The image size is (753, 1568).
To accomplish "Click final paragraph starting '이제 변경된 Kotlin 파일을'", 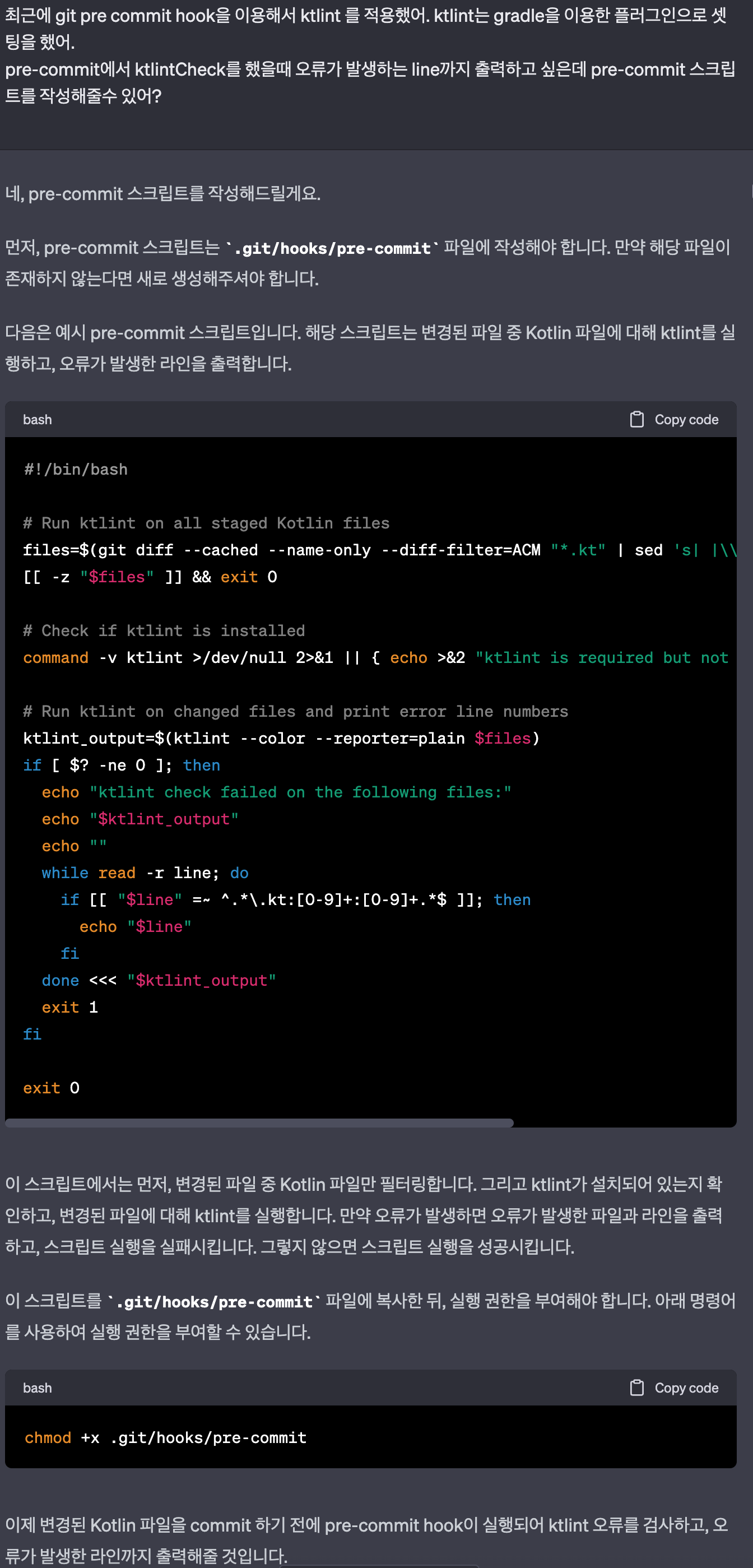I will pyautogui.click(x=367, y=1540).
